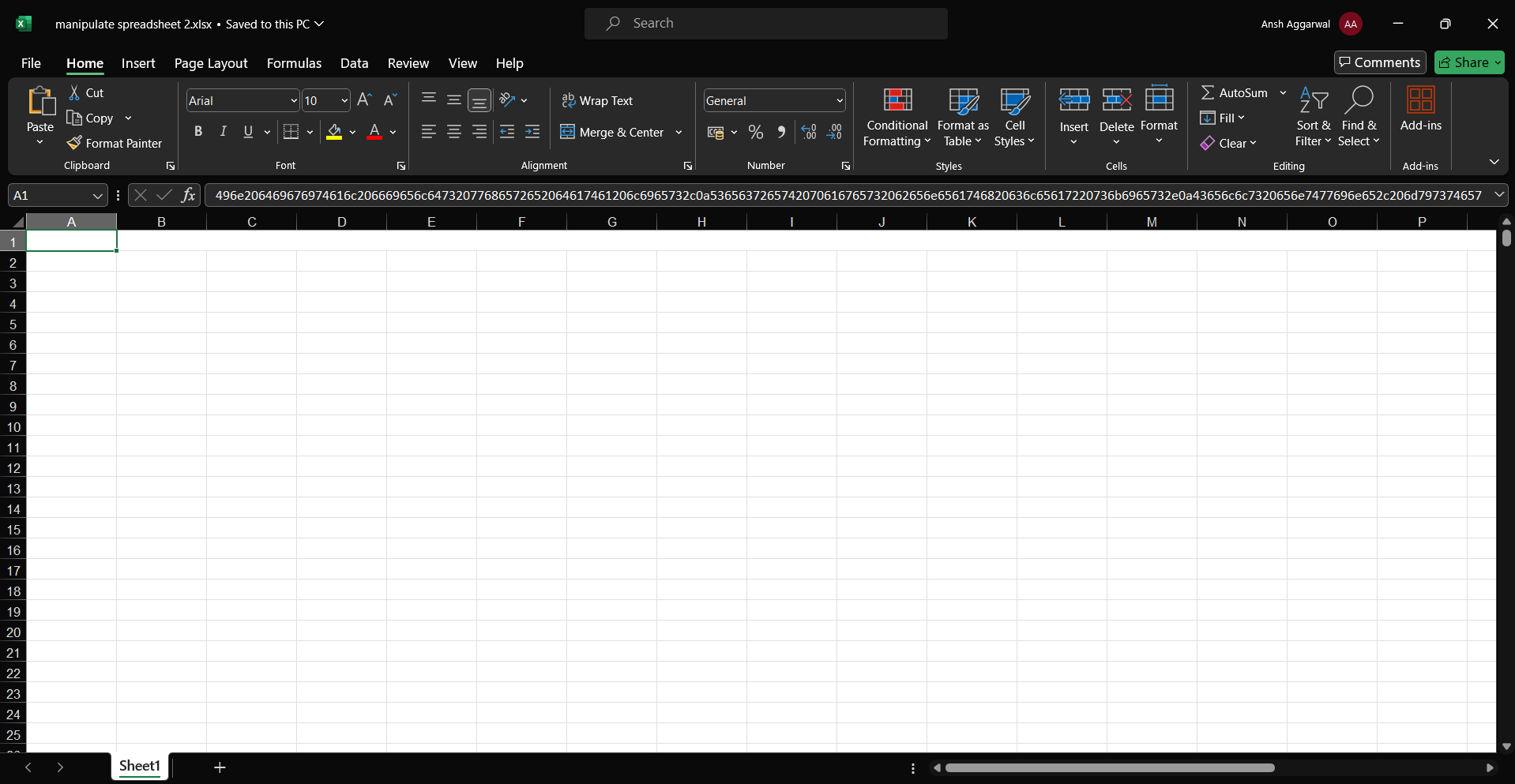Select the Sheet1 tab
The image size is (1515, 784).
coord(140,766)
